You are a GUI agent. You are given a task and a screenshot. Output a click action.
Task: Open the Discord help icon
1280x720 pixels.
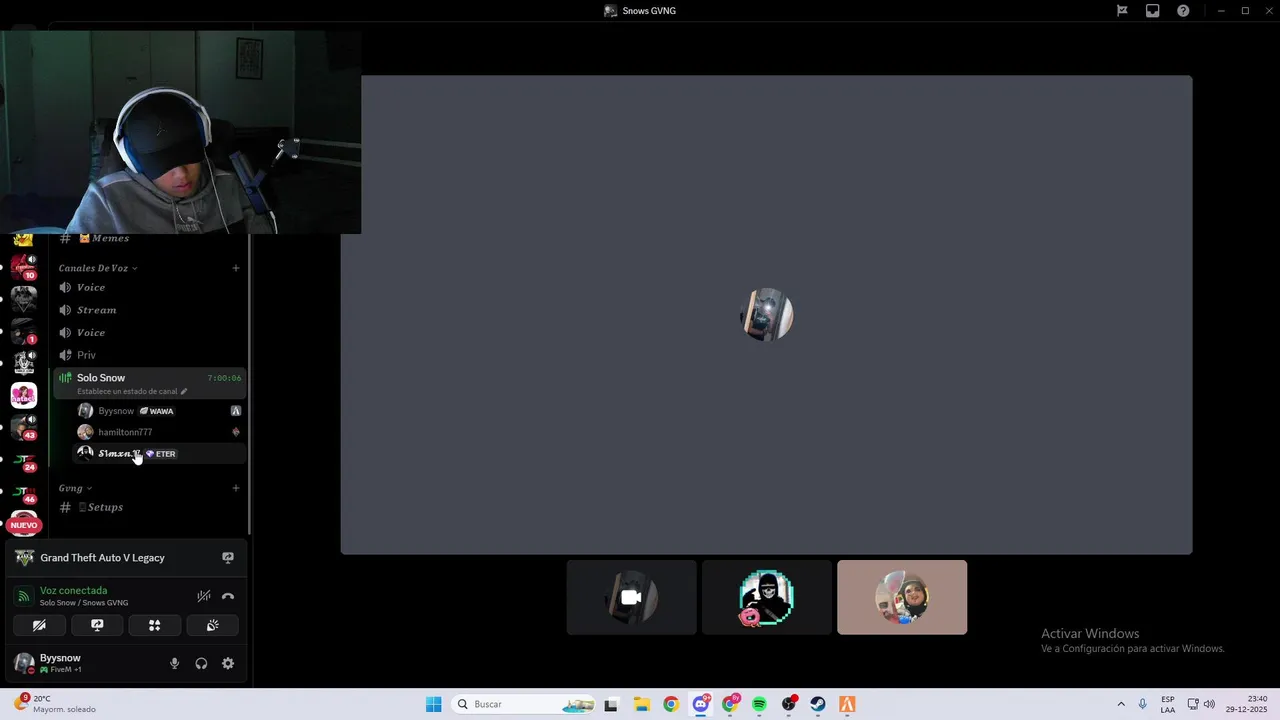(x=1183, y=11)
